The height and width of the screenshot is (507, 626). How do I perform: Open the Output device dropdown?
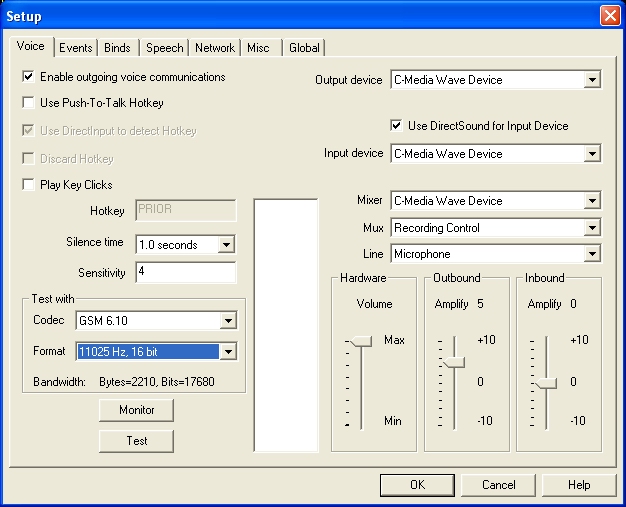[592, 80]
